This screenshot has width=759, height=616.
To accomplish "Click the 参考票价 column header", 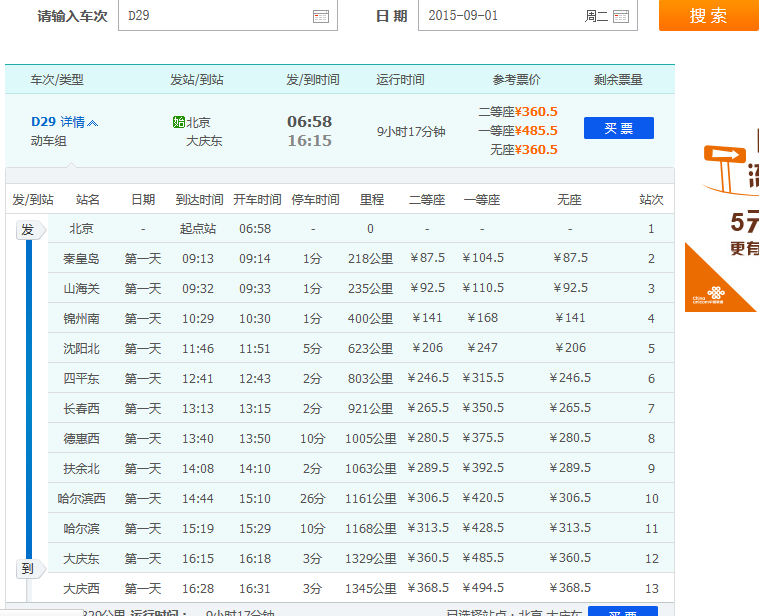I will click(516, 80).
